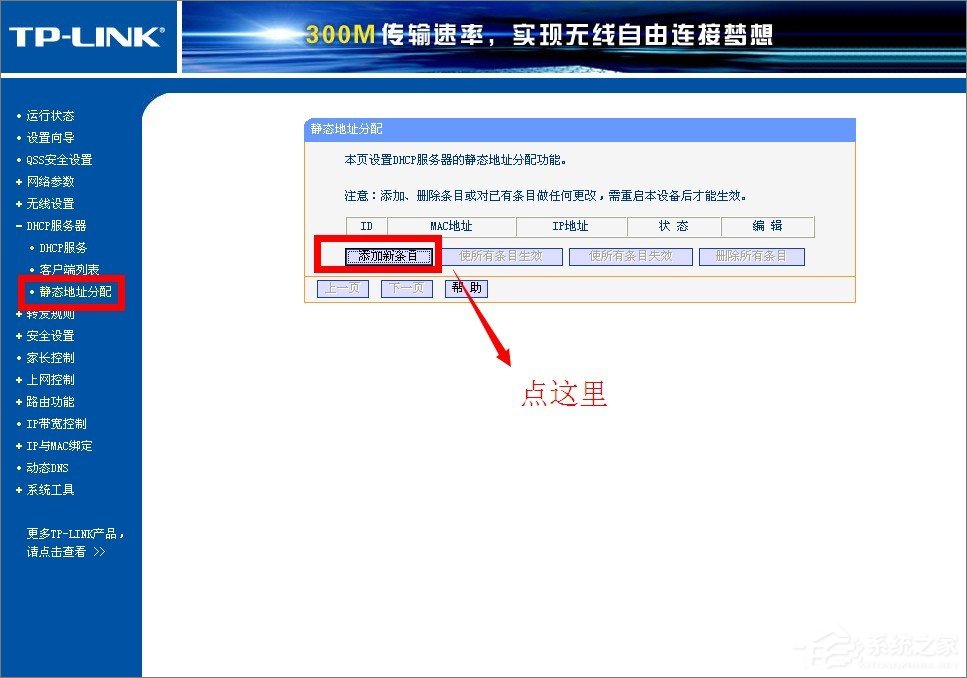Collapse the DHCP服务器 section
The width and height of the screenshot is (967, 678).
click(56, 225)
